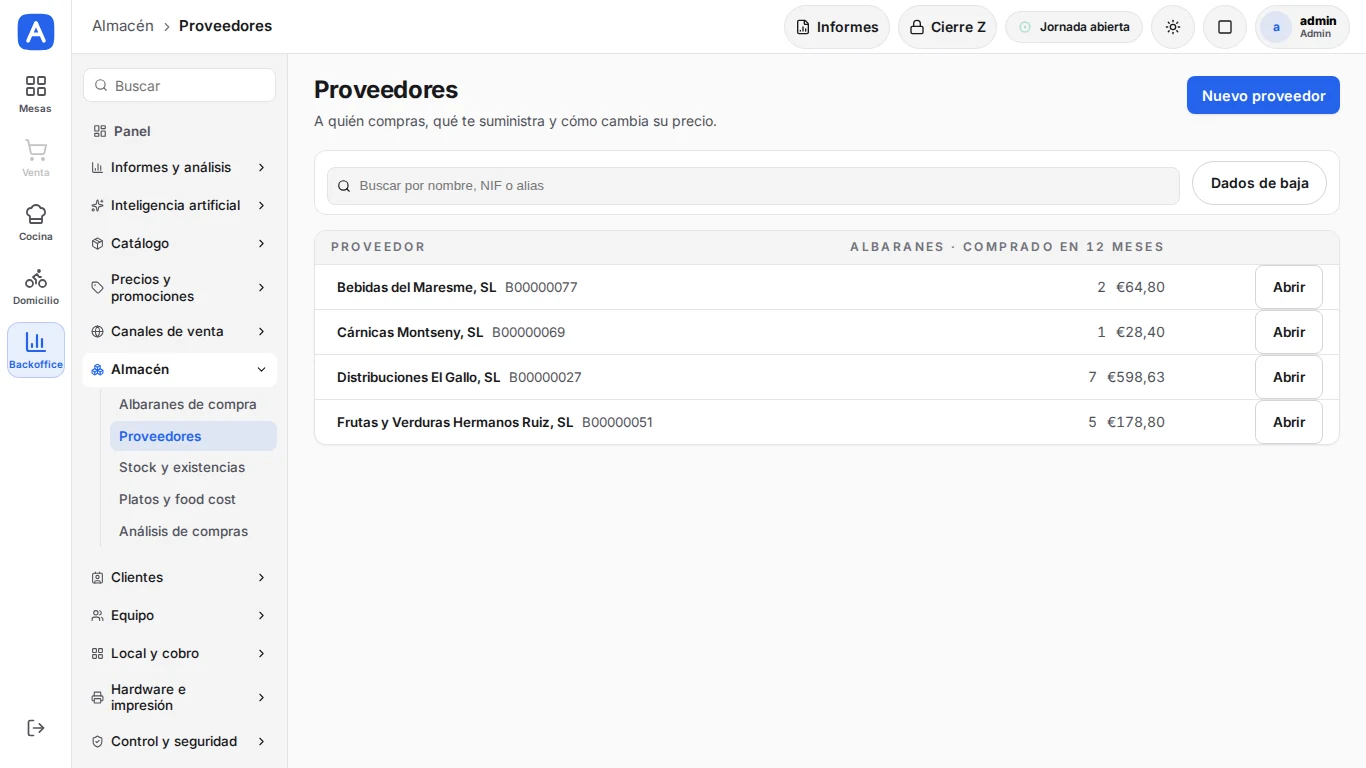Click the Inteligencia artificial sparkle icon
Viewport: 1366px width, 768px height.
pyautogui.click(x=97, y=205)
